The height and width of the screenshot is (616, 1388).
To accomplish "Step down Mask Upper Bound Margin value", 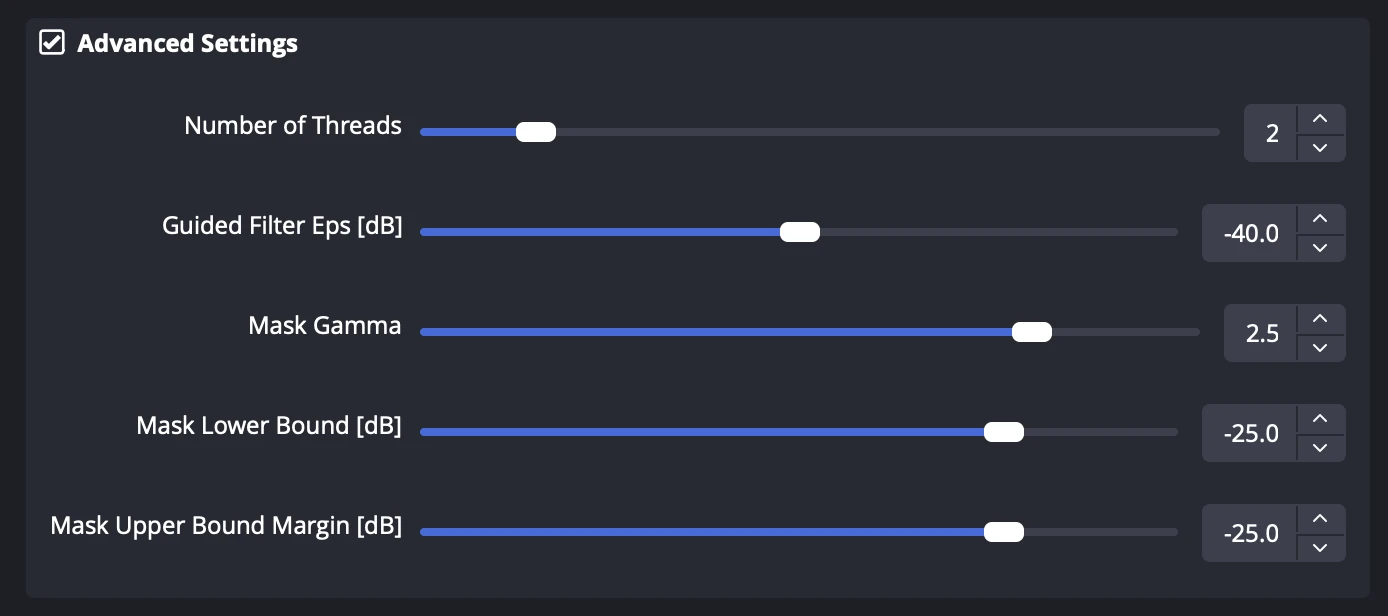I will coord(1320,547).
